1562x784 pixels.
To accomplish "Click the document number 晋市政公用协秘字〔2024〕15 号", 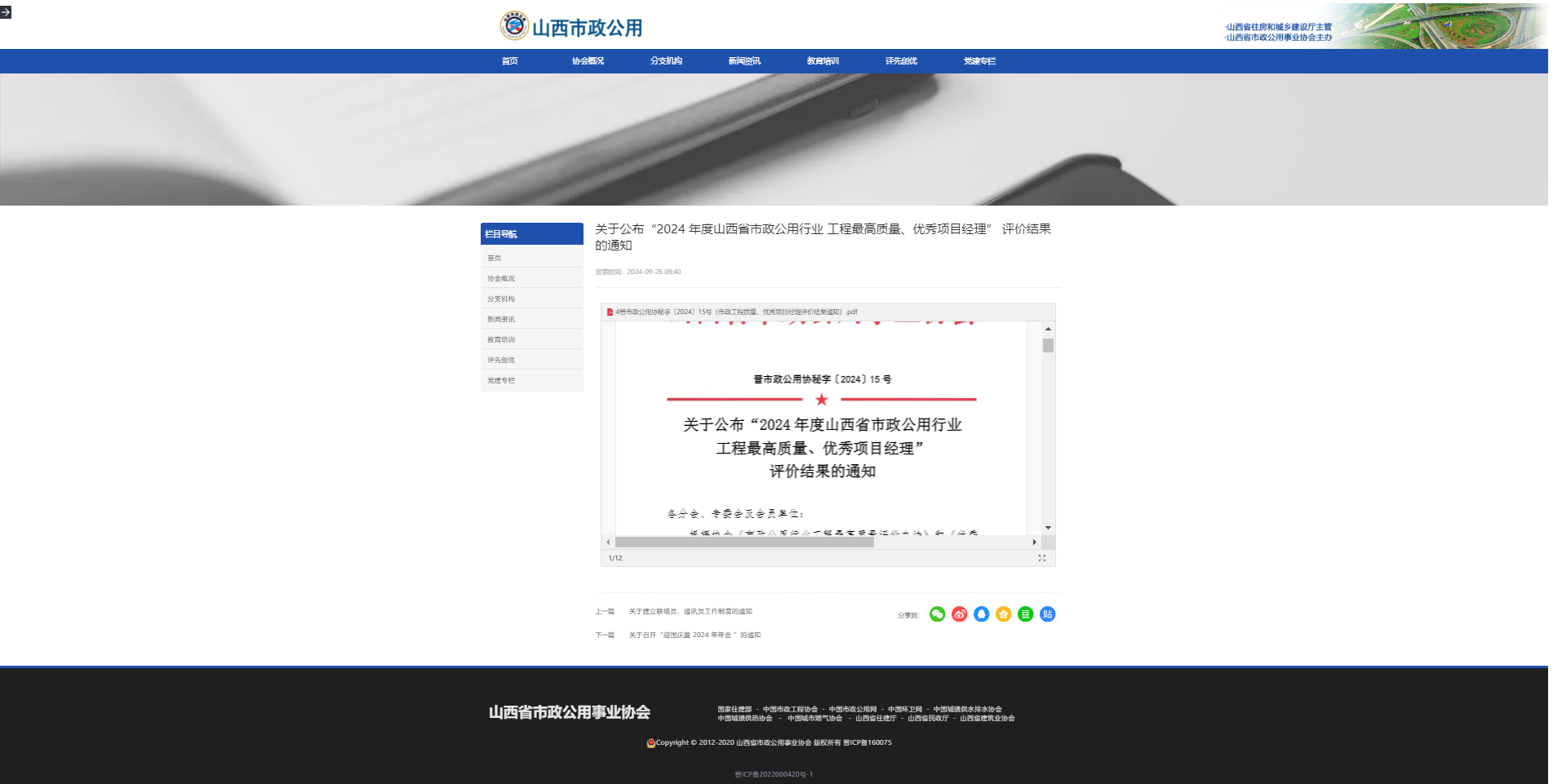I will (x=822, y=379).
